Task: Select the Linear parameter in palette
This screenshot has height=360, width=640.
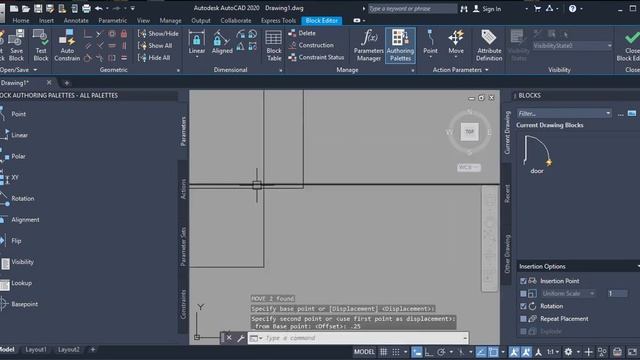Action: click(14, 135)
